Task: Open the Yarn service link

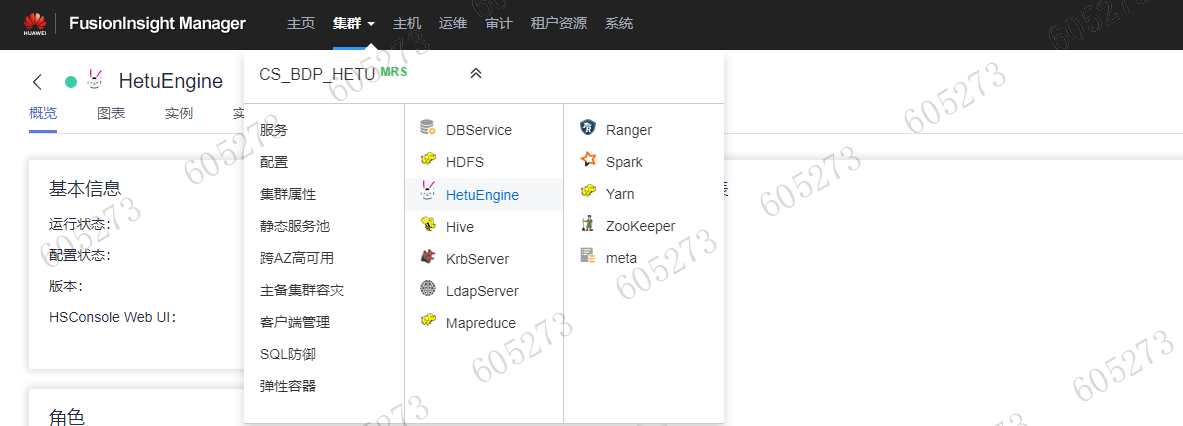Action: (x=619, y=195)
